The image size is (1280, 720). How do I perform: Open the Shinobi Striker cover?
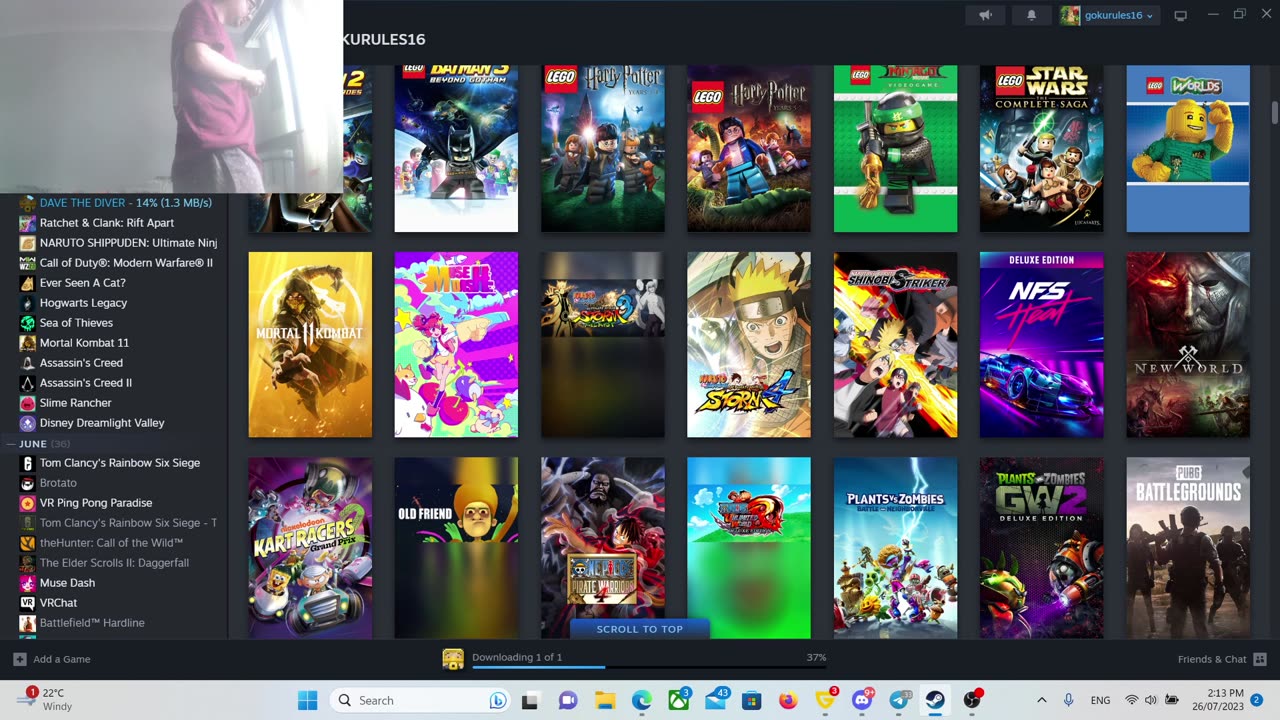pyautogui.click(x=895, y=345)
